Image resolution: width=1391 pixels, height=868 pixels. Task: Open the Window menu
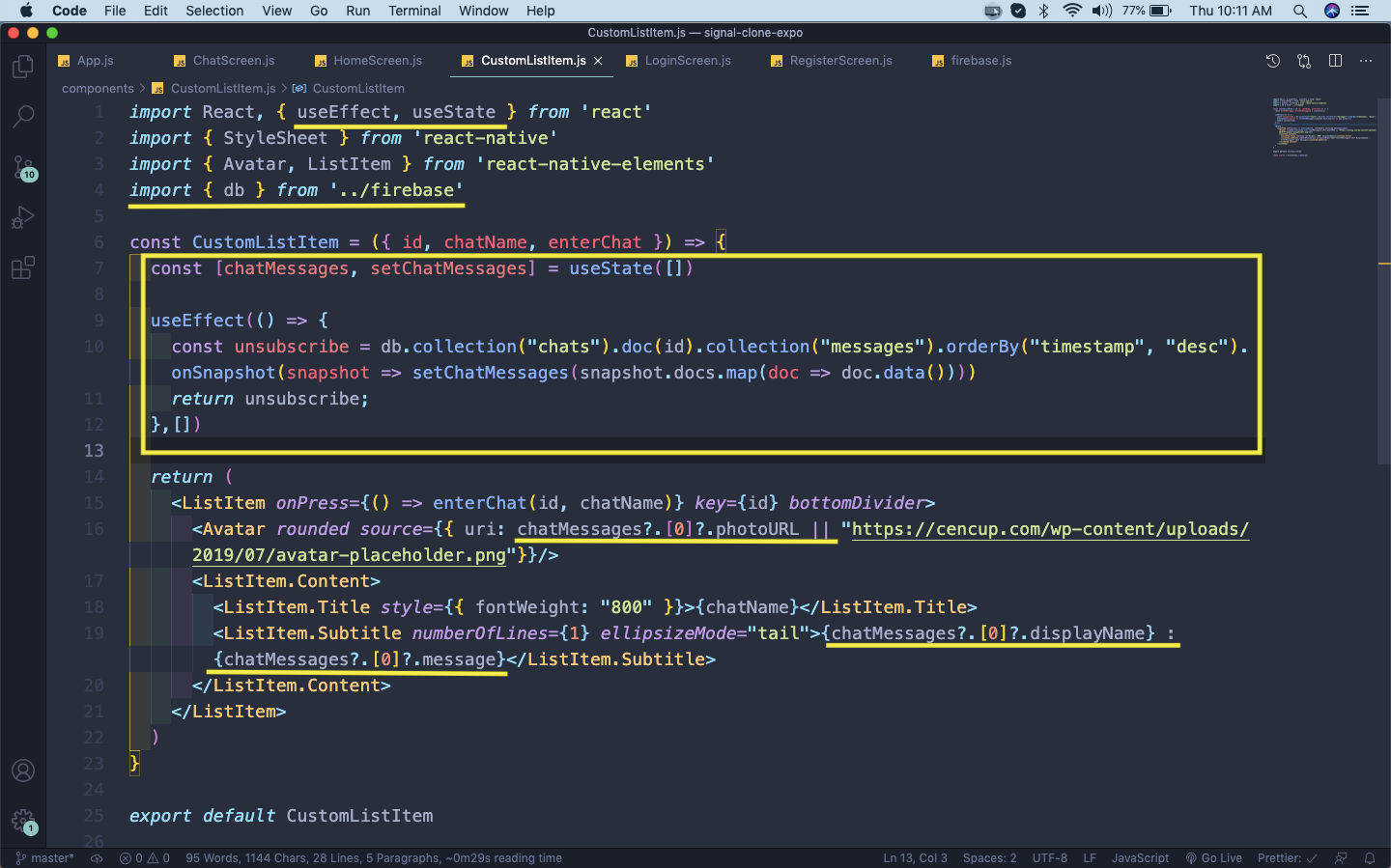pyautogui.click(x=483, y=11)
